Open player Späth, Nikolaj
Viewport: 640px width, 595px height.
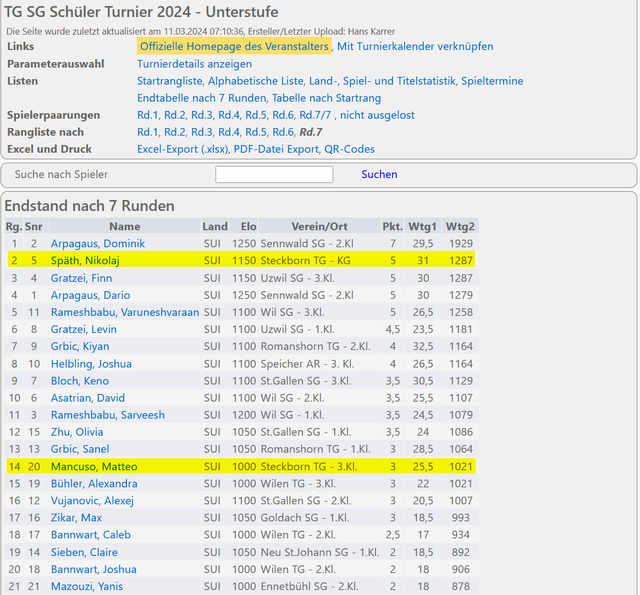pos(85,260)
